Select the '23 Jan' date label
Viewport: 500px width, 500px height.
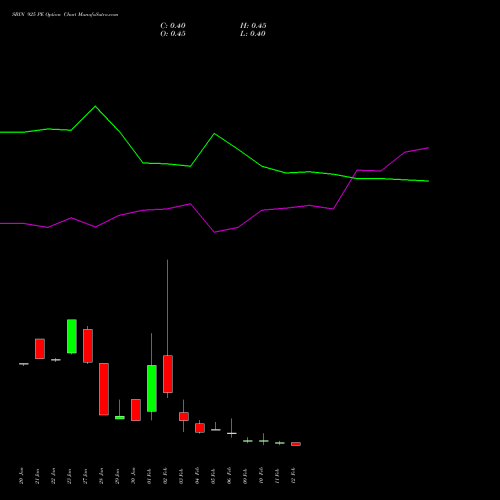[x=70, y=476]
